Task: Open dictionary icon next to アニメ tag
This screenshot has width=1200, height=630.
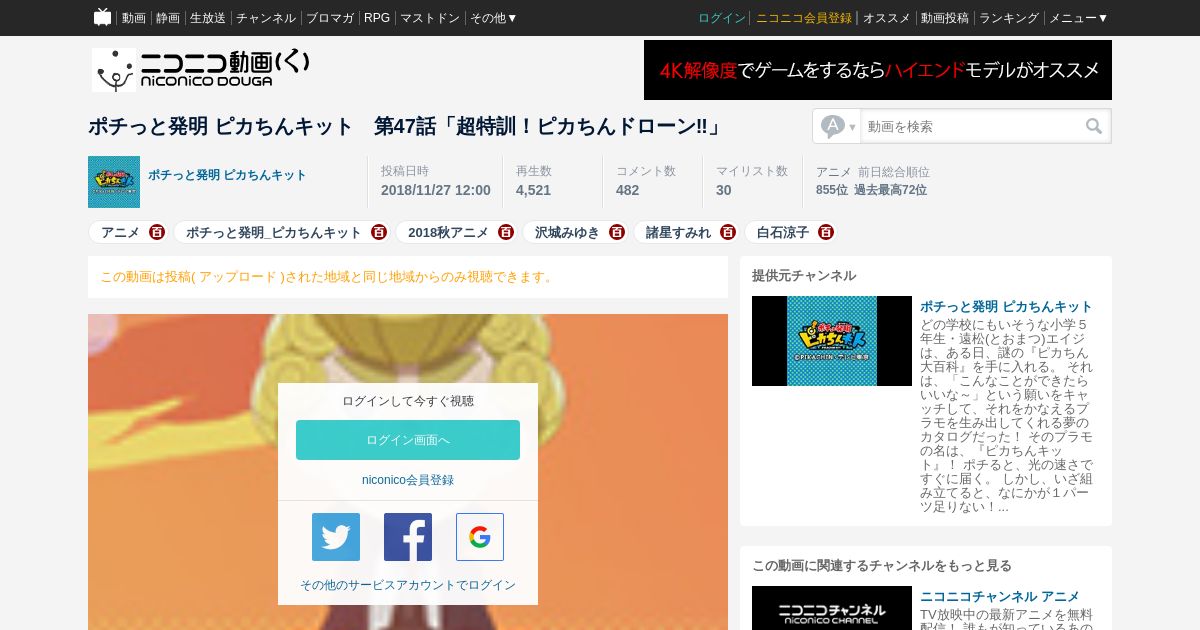Action: pyautogui.click(x=157, y=232)
